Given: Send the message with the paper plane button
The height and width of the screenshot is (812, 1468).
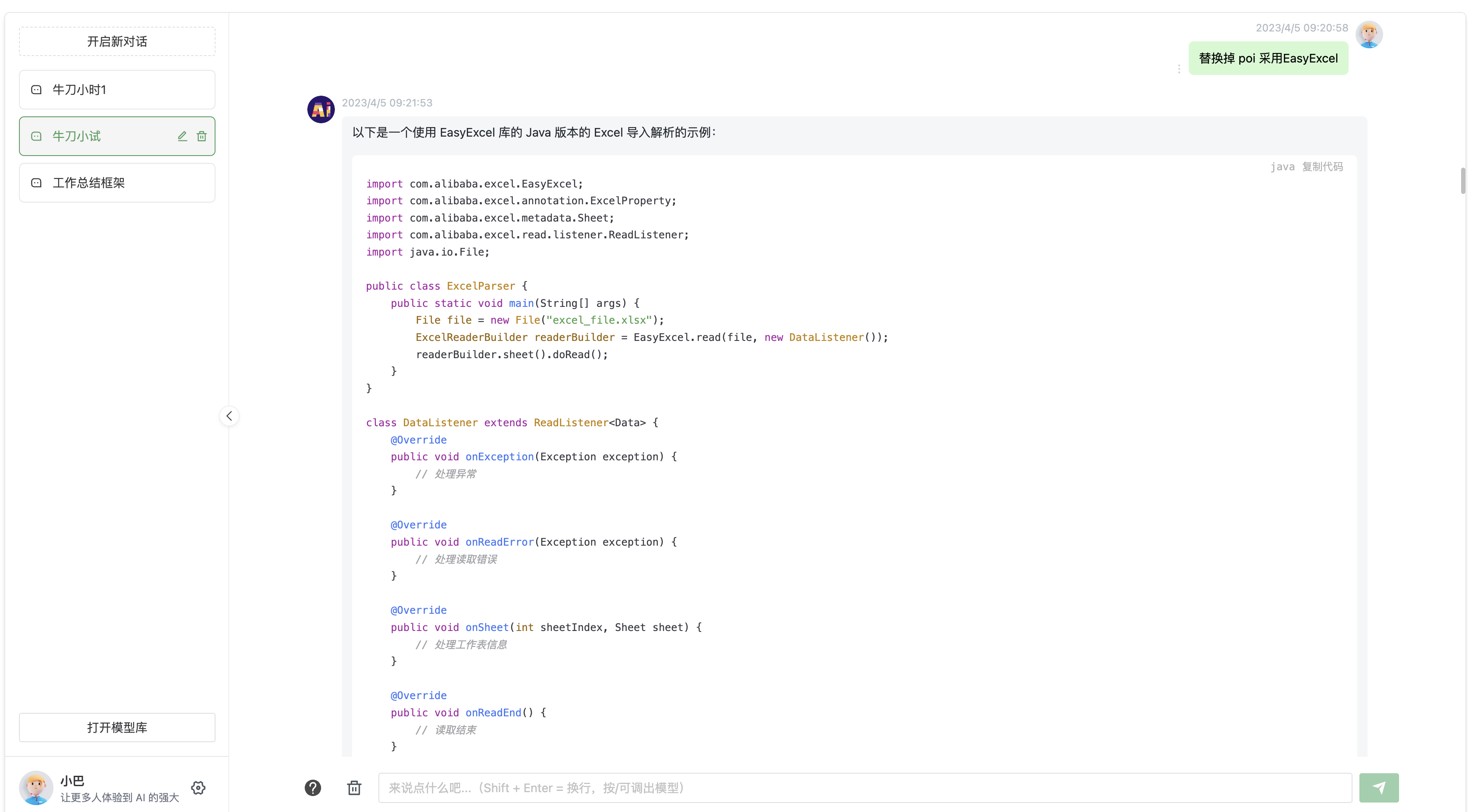Looking at the screenshot, I should pyautogui.click(x=1378, y=788).
